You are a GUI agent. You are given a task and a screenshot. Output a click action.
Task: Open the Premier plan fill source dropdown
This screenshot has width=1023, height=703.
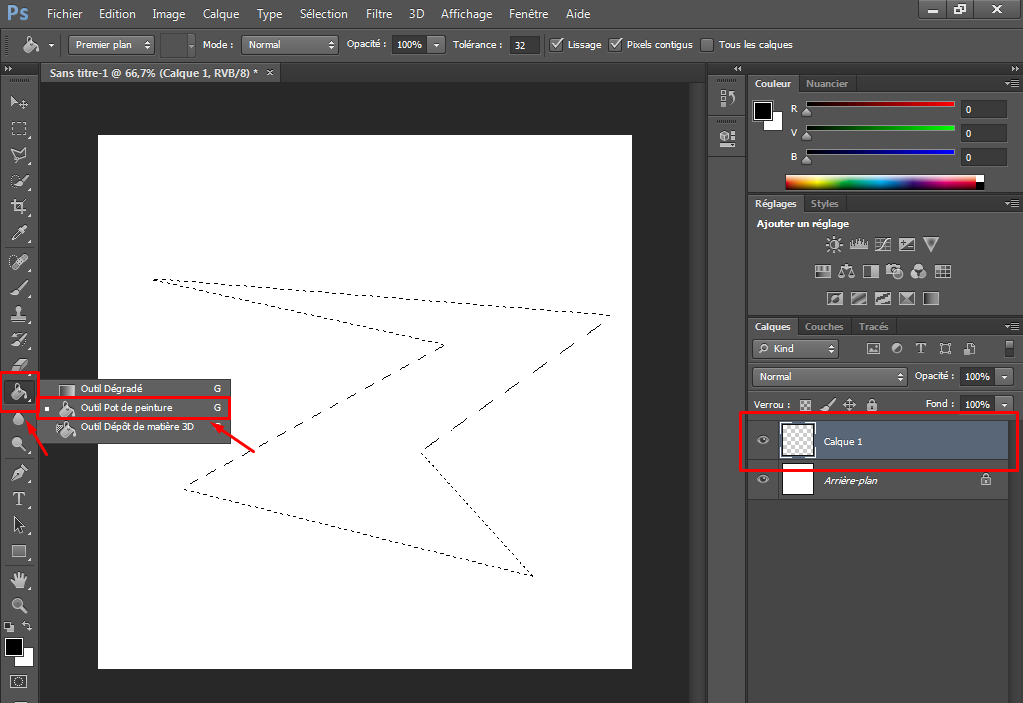(111, 44)
